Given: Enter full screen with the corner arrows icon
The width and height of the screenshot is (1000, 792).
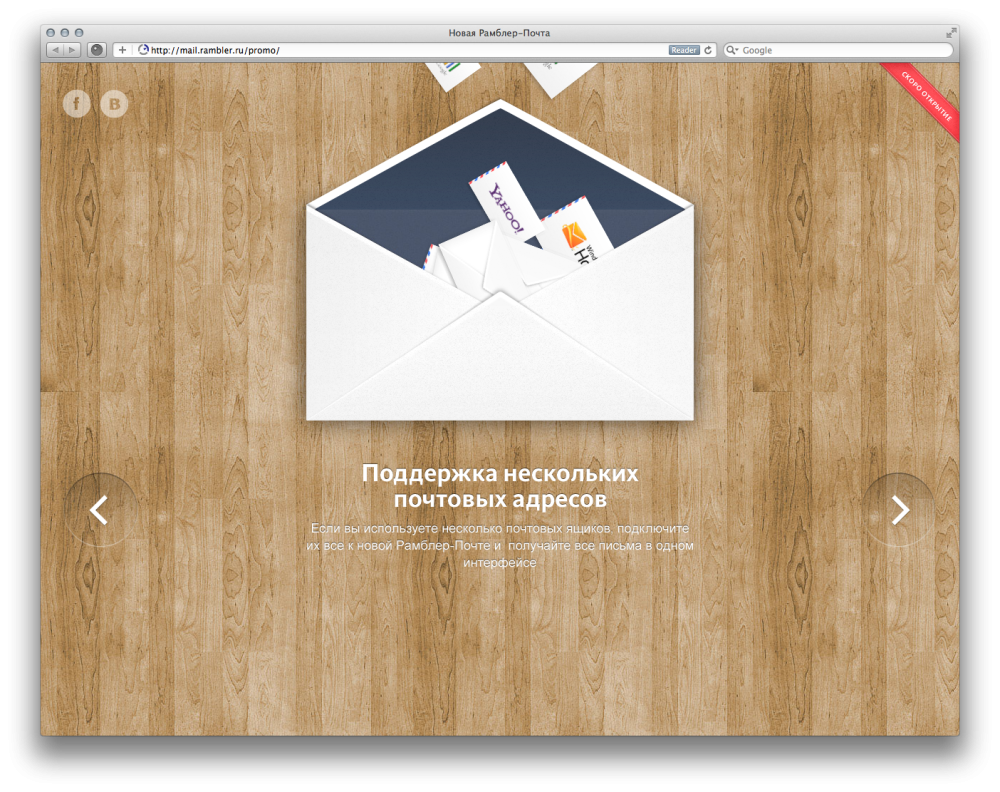Looking at the screenshot, I should coord(952,32).
